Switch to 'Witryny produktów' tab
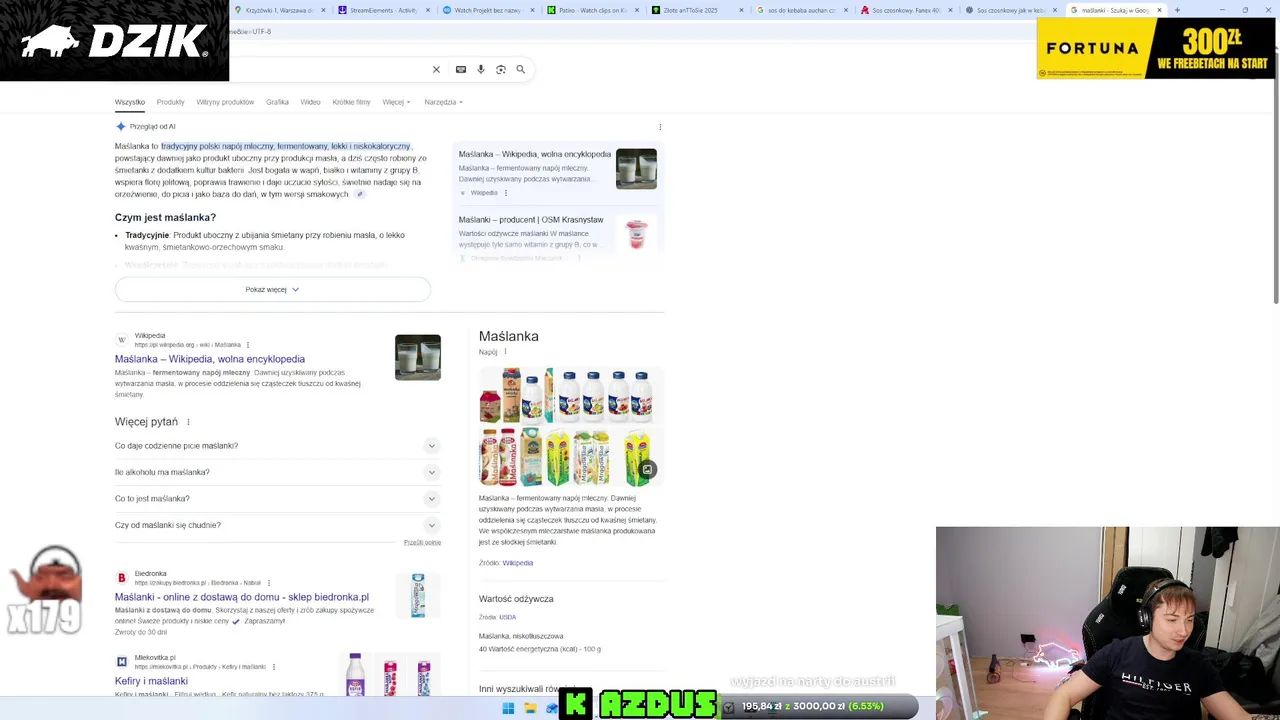This screenshot has width=1280, height=720. click(225, 102)
